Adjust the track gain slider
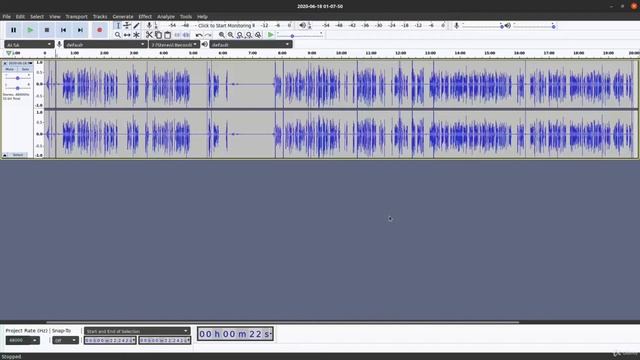Viewport: 640px width, 360px height. tap(18, 78)
